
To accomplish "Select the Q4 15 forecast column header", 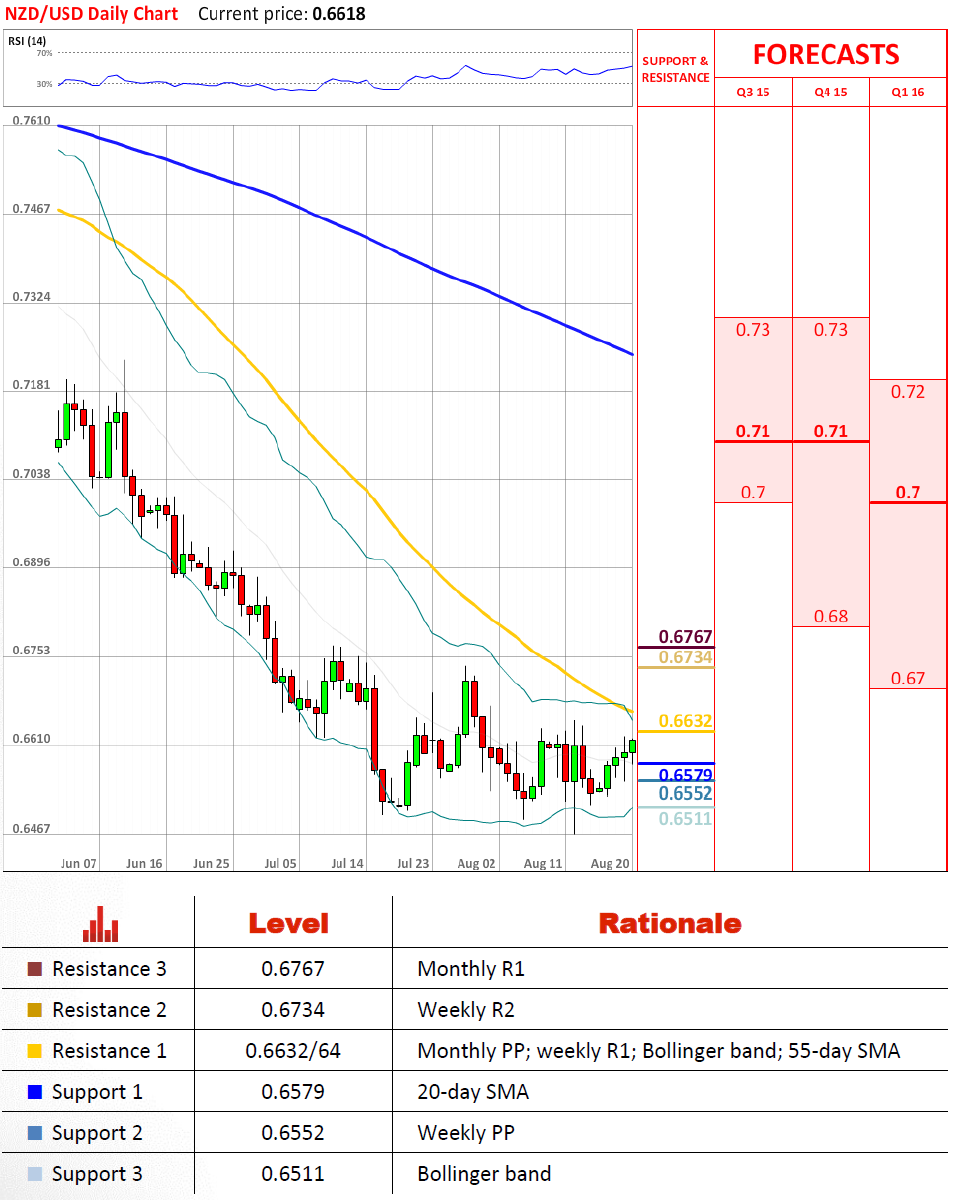I will click(x=831, y=92).
